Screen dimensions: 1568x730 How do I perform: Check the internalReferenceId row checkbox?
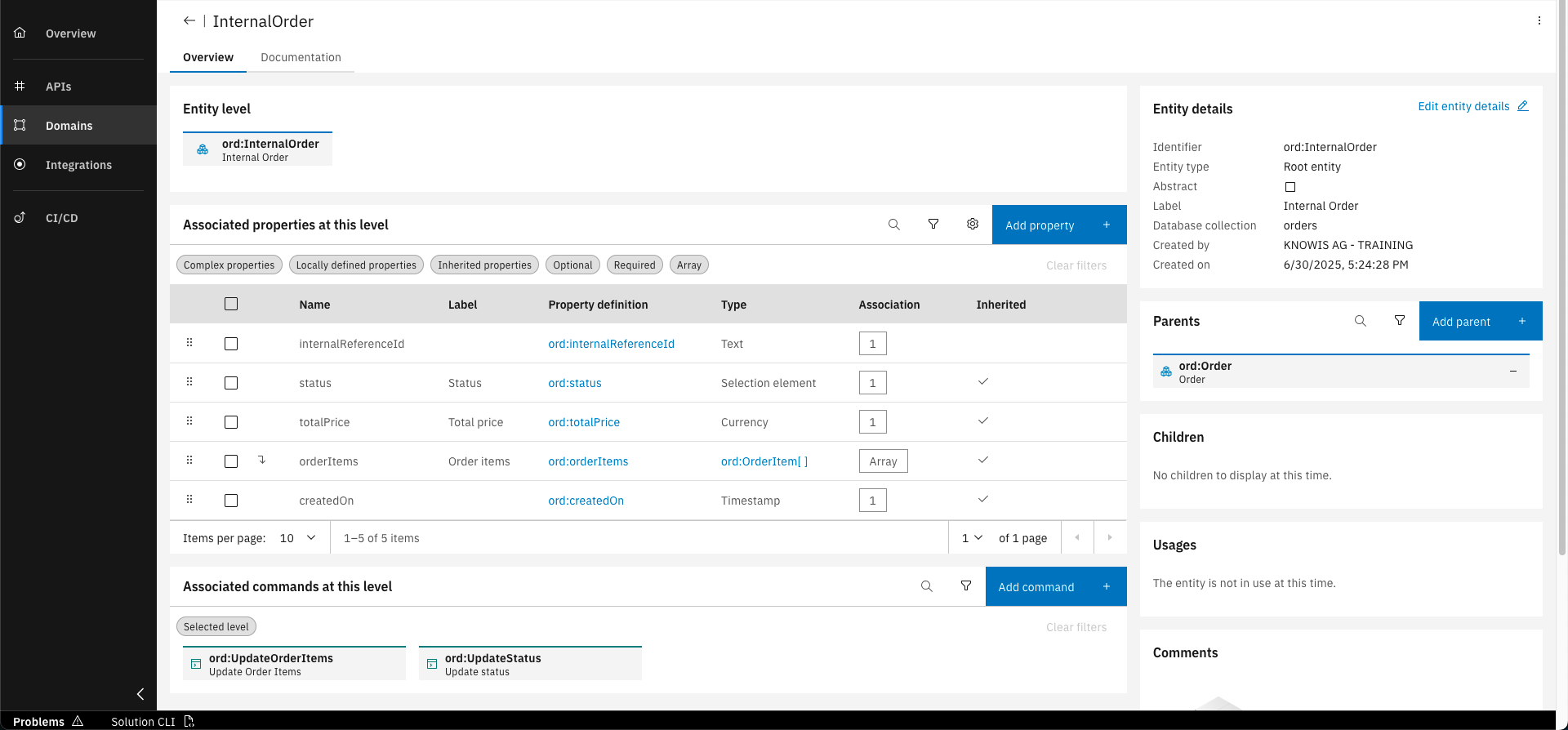231,344
